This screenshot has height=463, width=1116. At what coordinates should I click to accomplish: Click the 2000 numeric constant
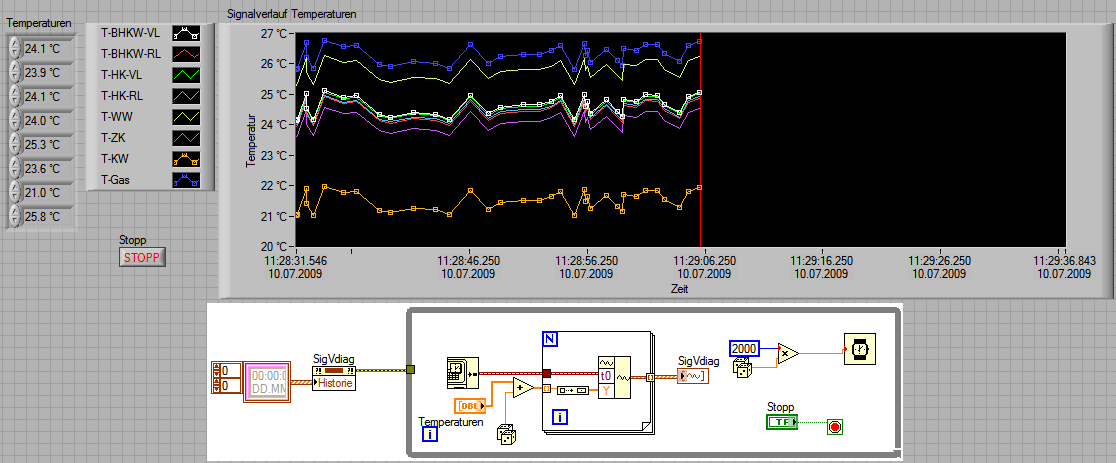click(744, 349)
